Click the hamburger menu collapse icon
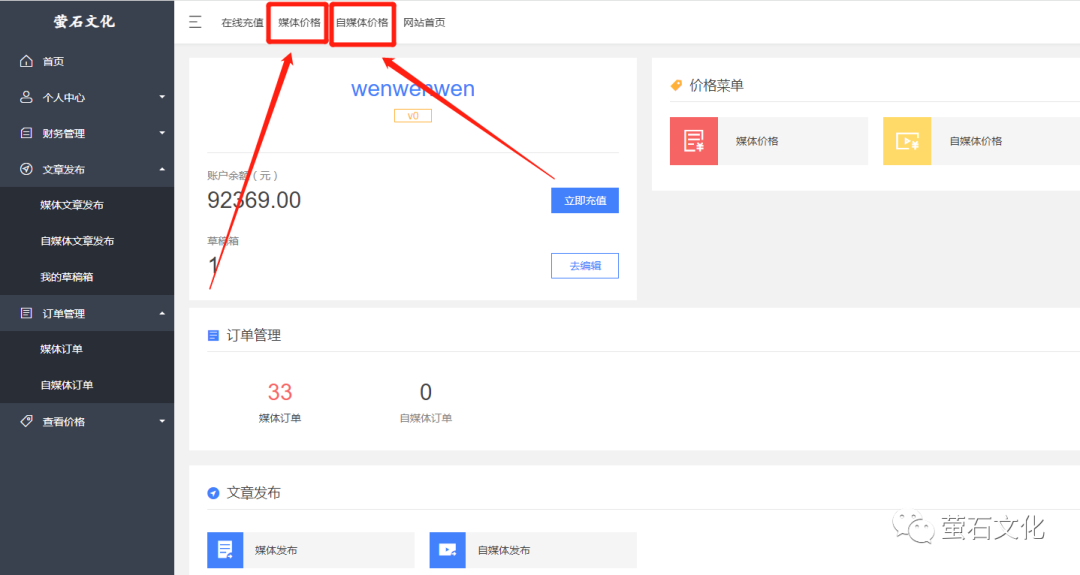The width and height of the screenshot is (1080, 575). tap(195, 22)
